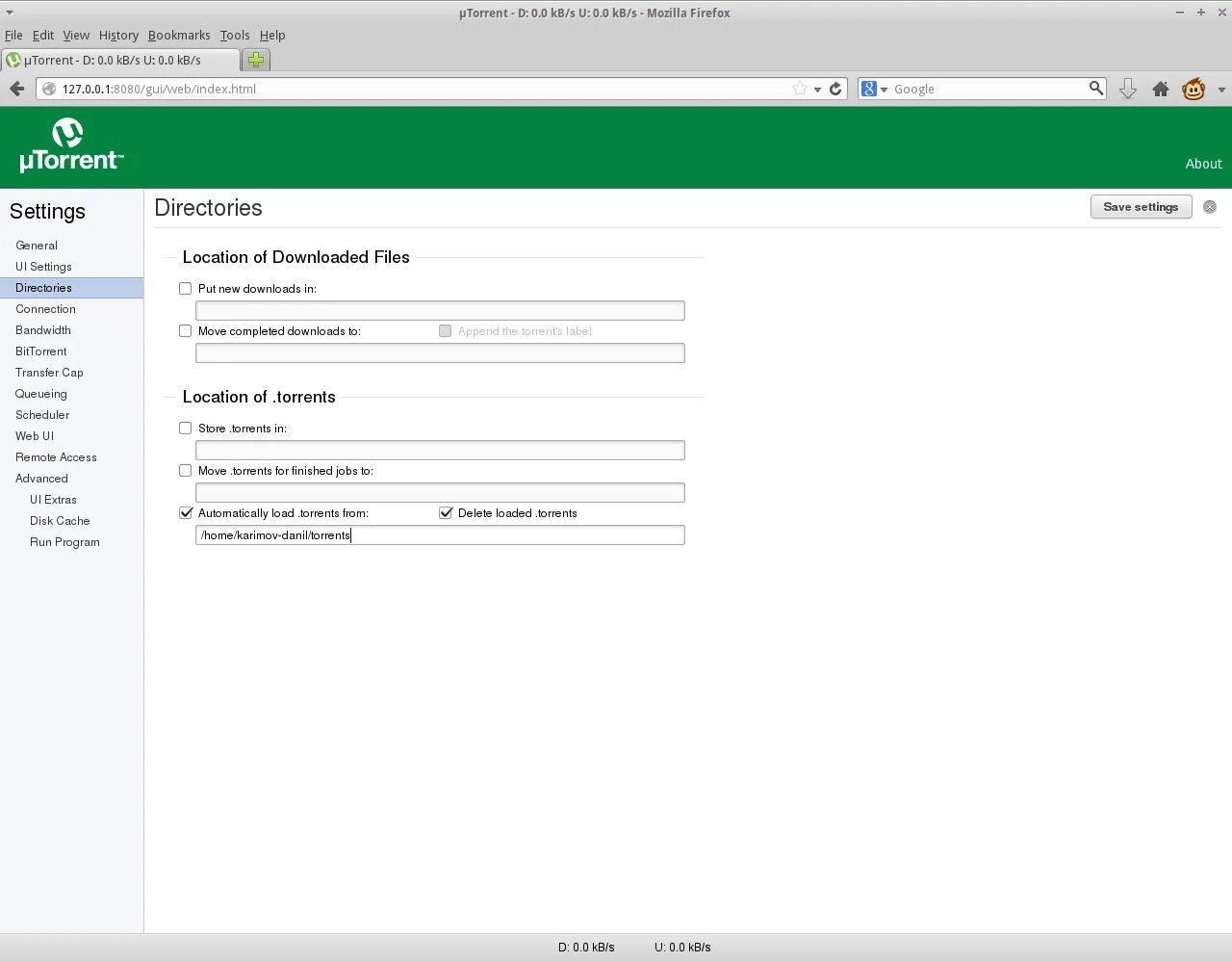Select Run Program under Advanced
The height and width of the screenshot is (962, 1232).
click(64, 542)
